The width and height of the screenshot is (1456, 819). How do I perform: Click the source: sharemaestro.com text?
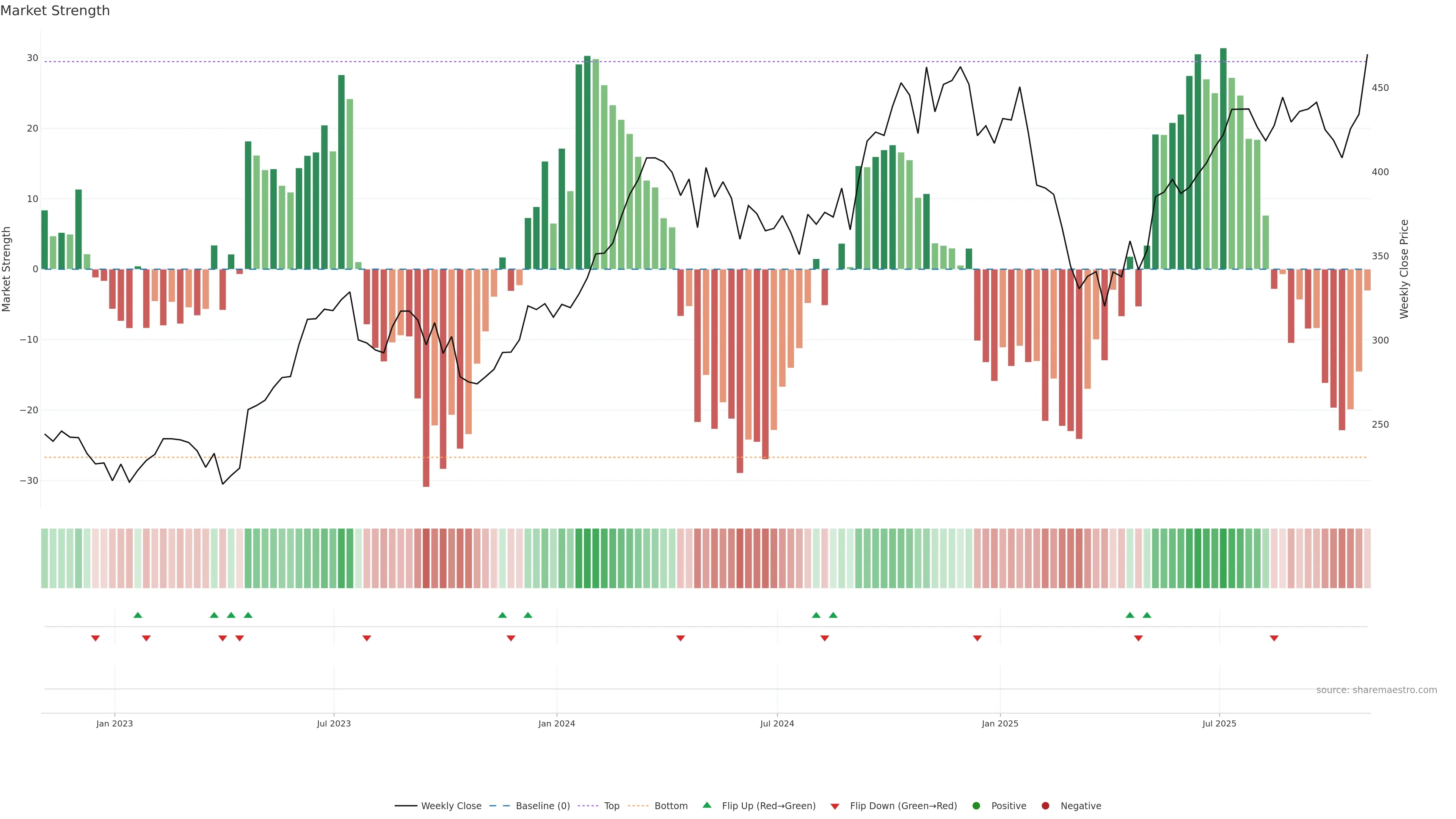(x=1376, y=690)
